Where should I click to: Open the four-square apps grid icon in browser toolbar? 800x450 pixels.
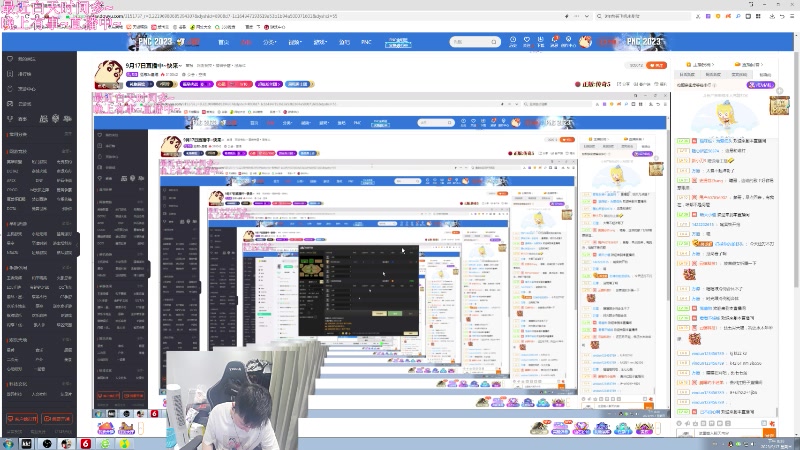(x=758, y=16)
